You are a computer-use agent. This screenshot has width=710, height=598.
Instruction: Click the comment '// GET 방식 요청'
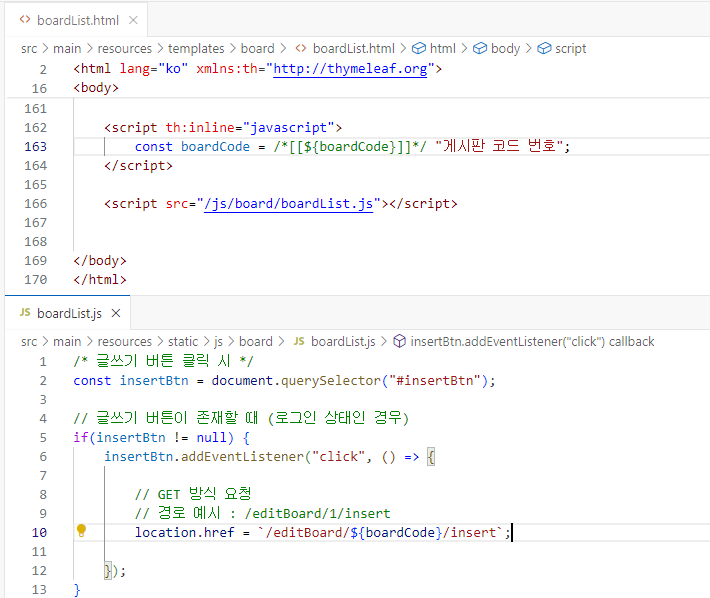(193, 494)
